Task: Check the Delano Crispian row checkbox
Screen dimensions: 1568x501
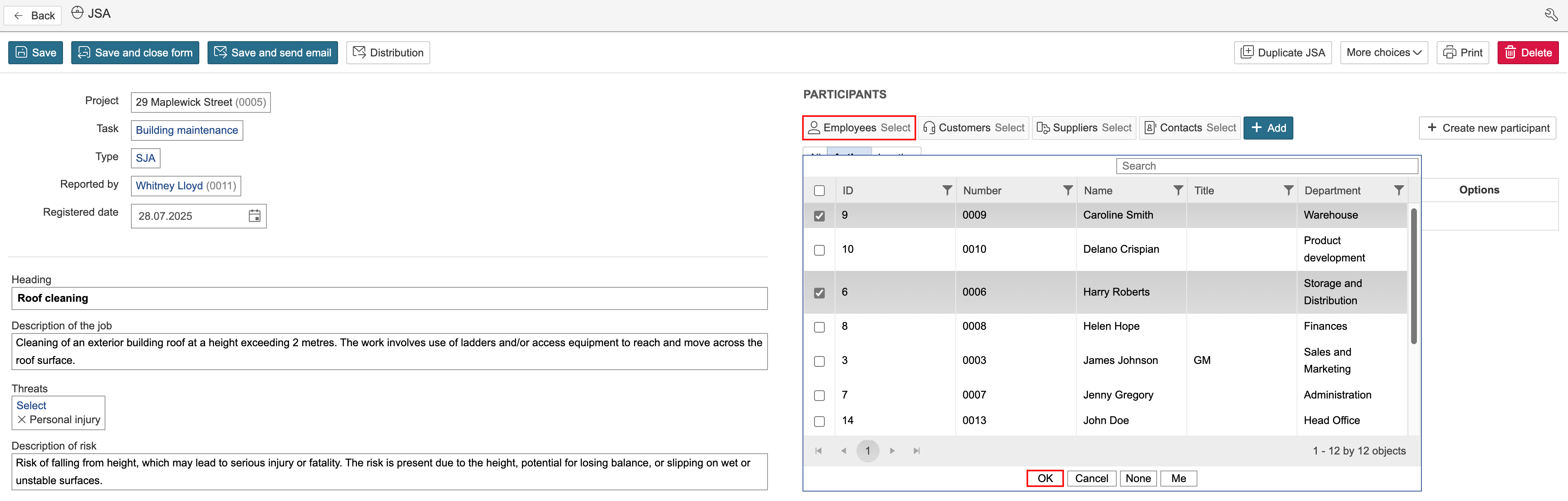Action: (819, 250)
